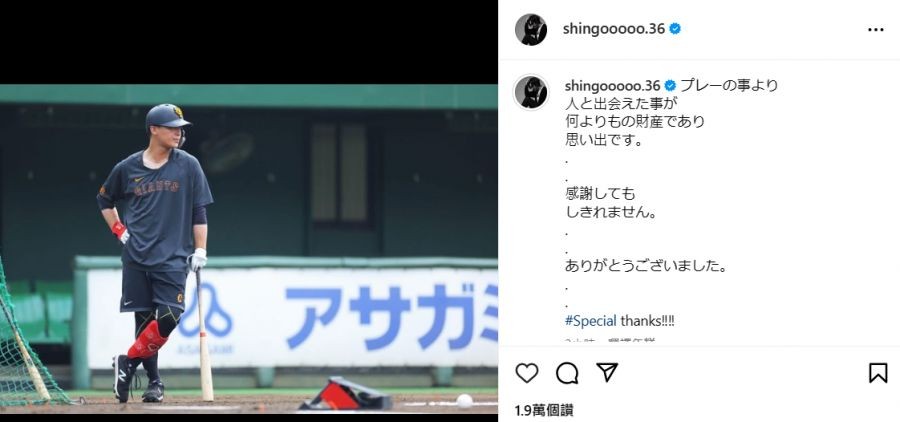This screenshot has width=900, height=422.
Task: Share post using paper plane icon
Action: pos(607,372)
